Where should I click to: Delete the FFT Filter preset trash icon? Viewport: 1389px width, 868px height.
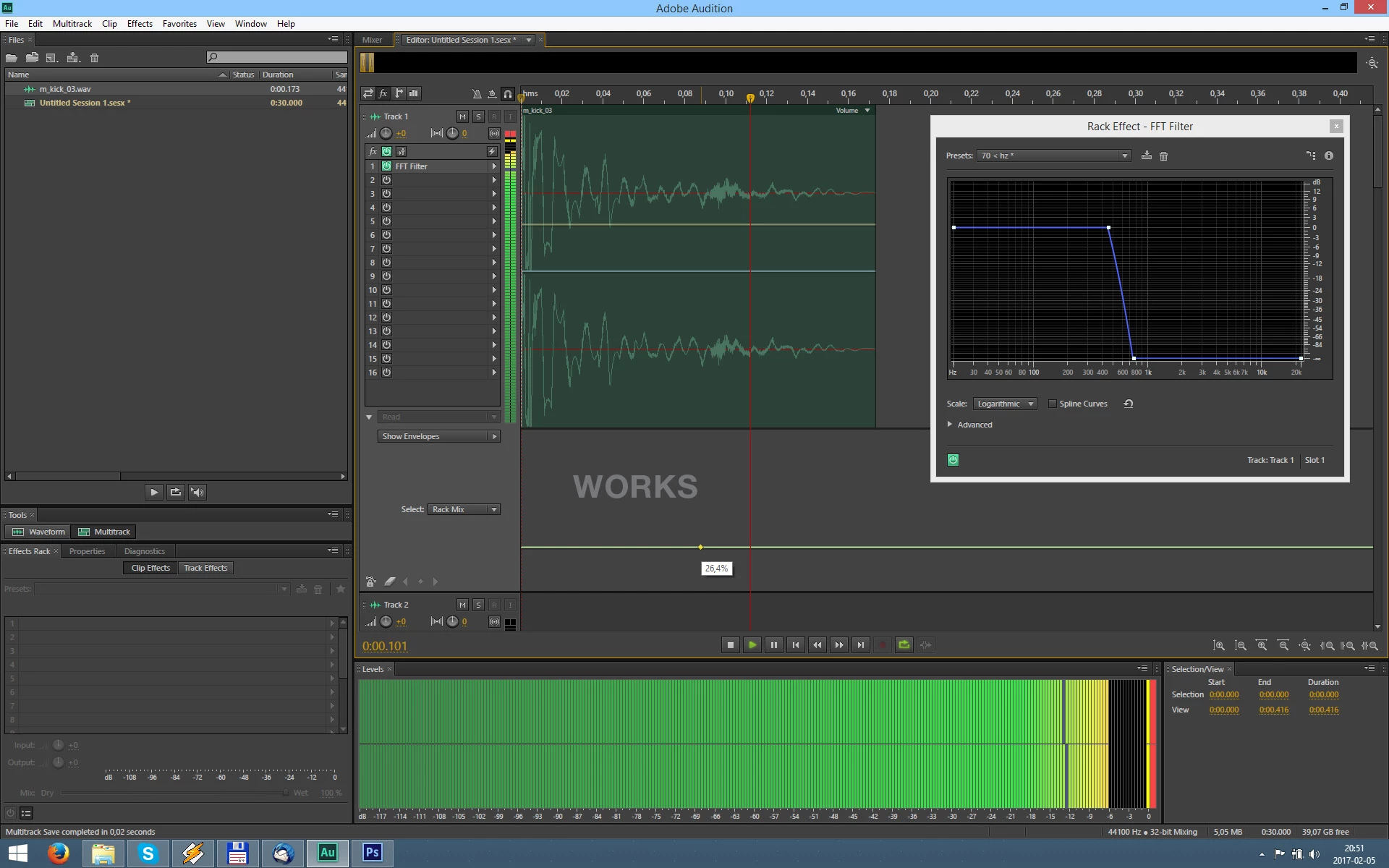coord(1163,156)
